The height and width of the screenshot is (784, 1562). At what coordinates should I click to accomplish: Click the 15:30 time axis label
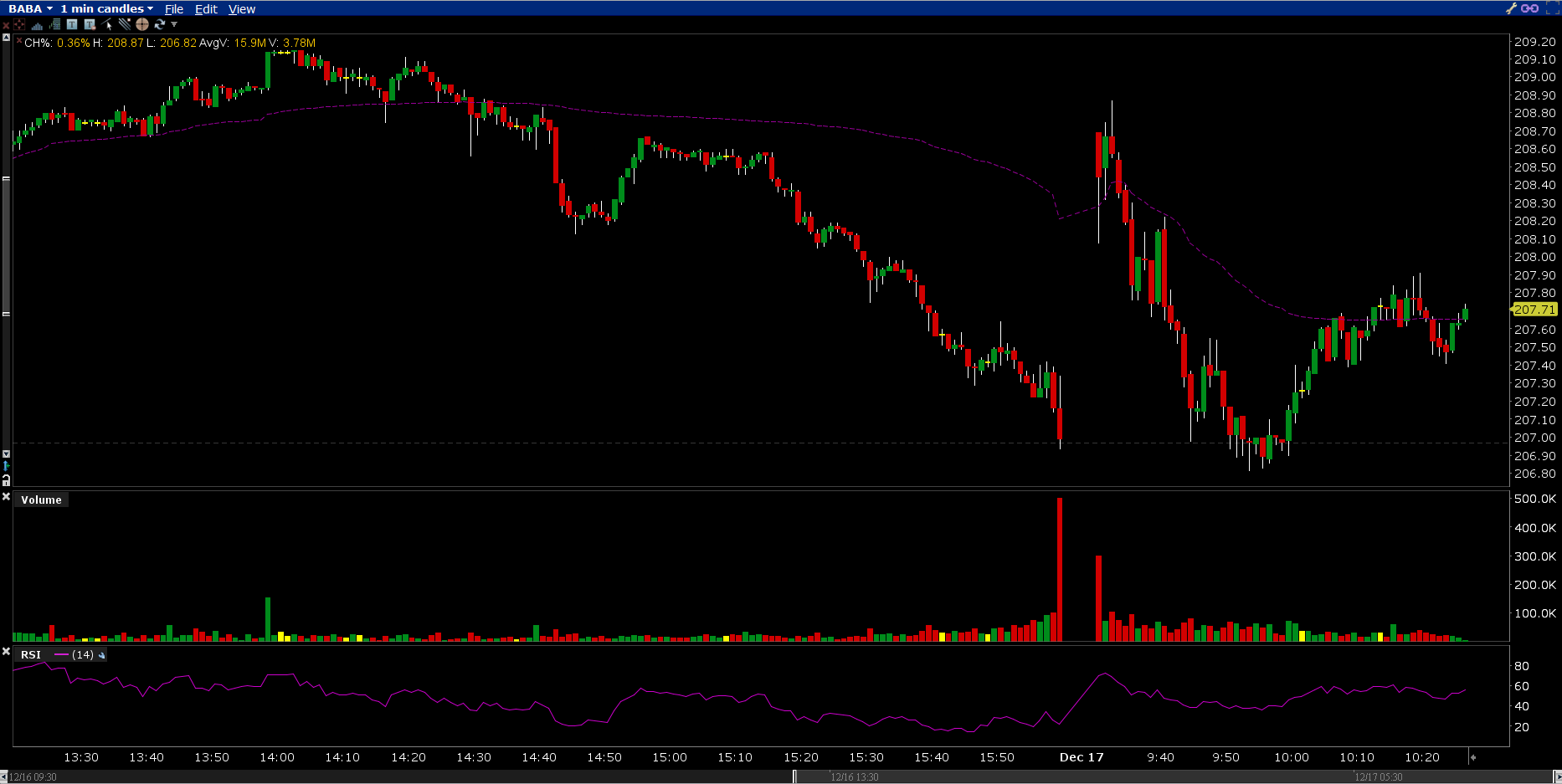coord(866,757)
